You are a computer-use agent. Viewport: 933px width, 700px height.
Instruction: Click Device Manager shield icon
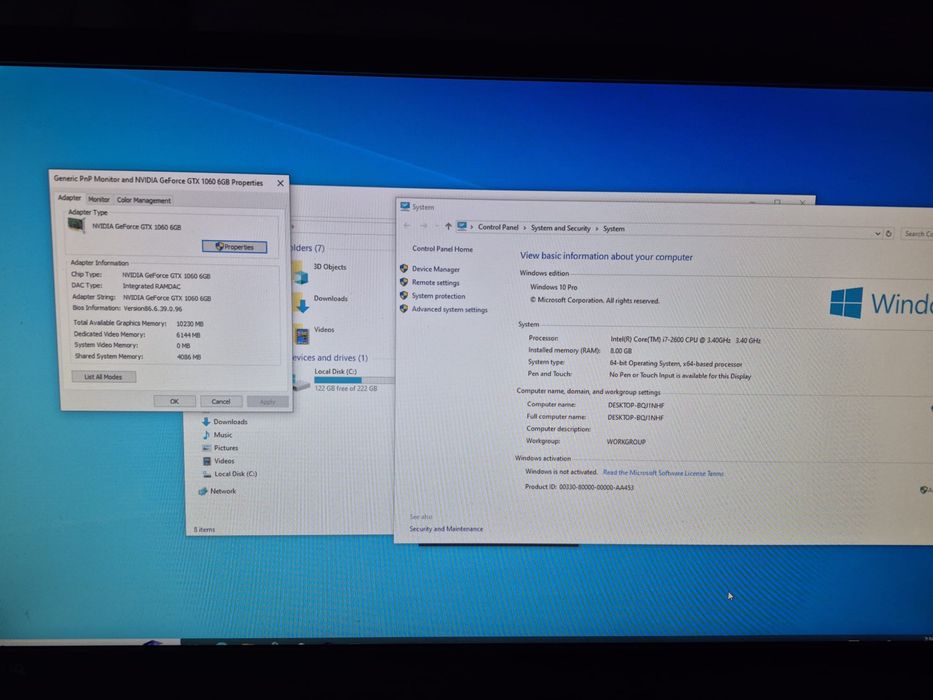click(404, 268)
